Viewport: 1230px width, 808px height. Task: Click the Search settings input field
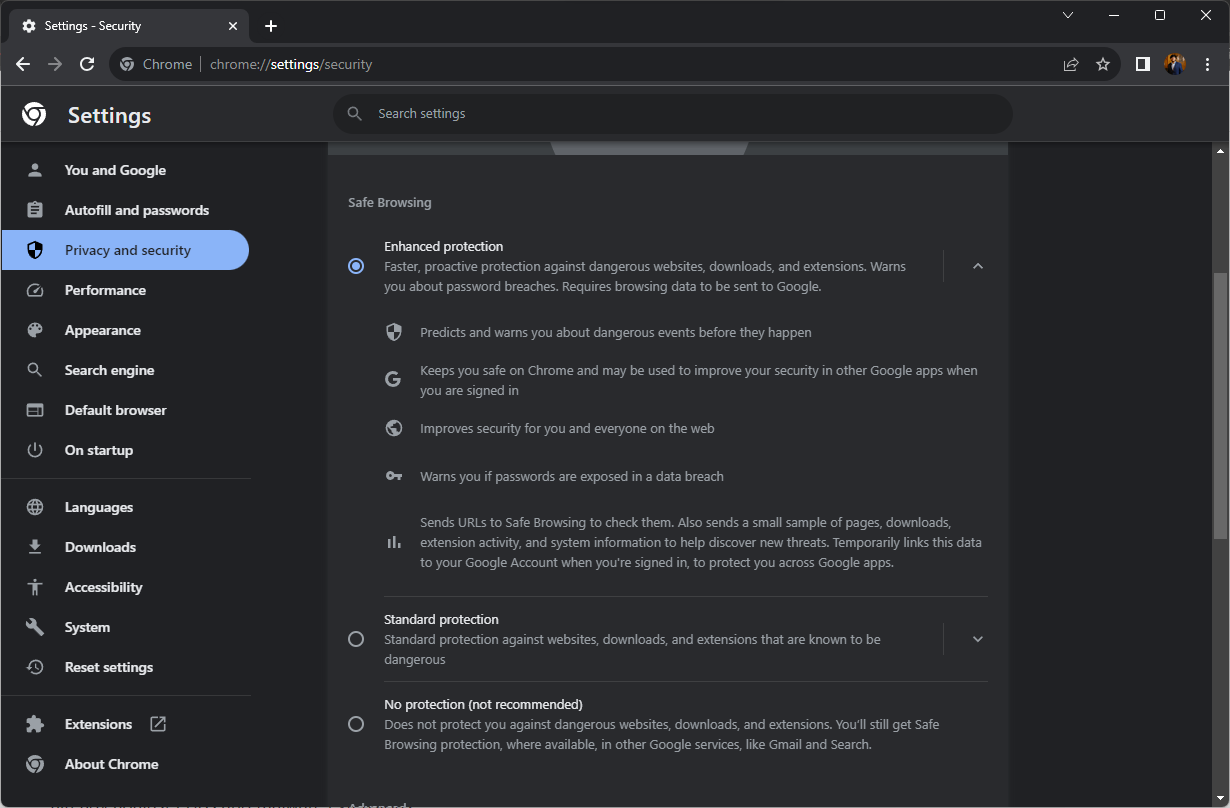[680, 114]
